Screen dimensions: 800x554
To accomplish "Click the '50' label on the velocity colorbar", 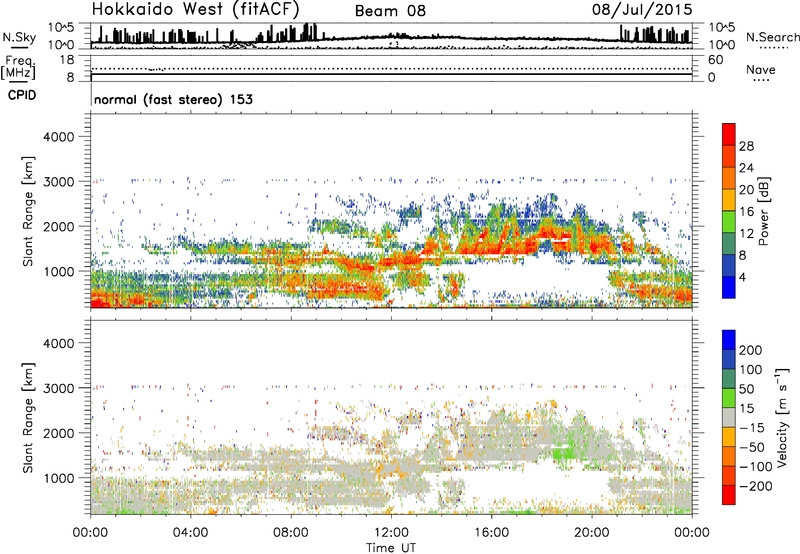I will (x=746, y=389).
